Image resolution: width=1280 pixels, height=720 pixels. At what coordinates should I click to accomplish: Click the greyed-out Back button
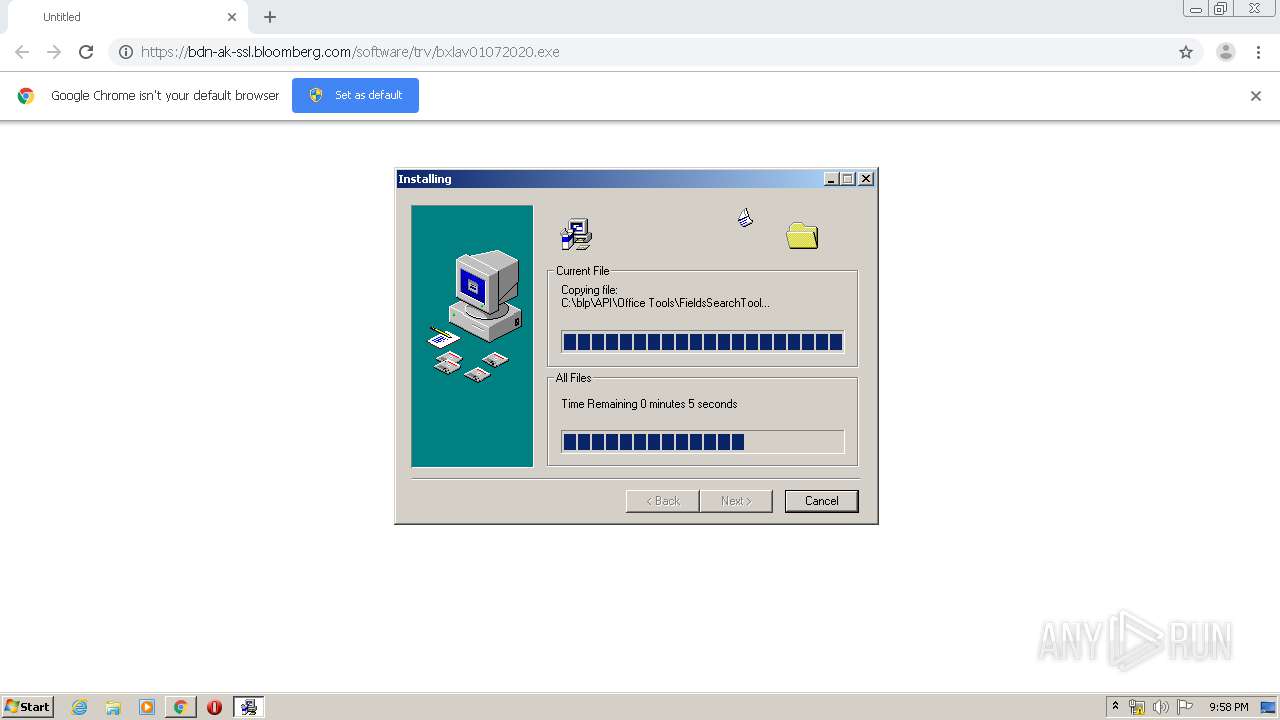(662, 501)
